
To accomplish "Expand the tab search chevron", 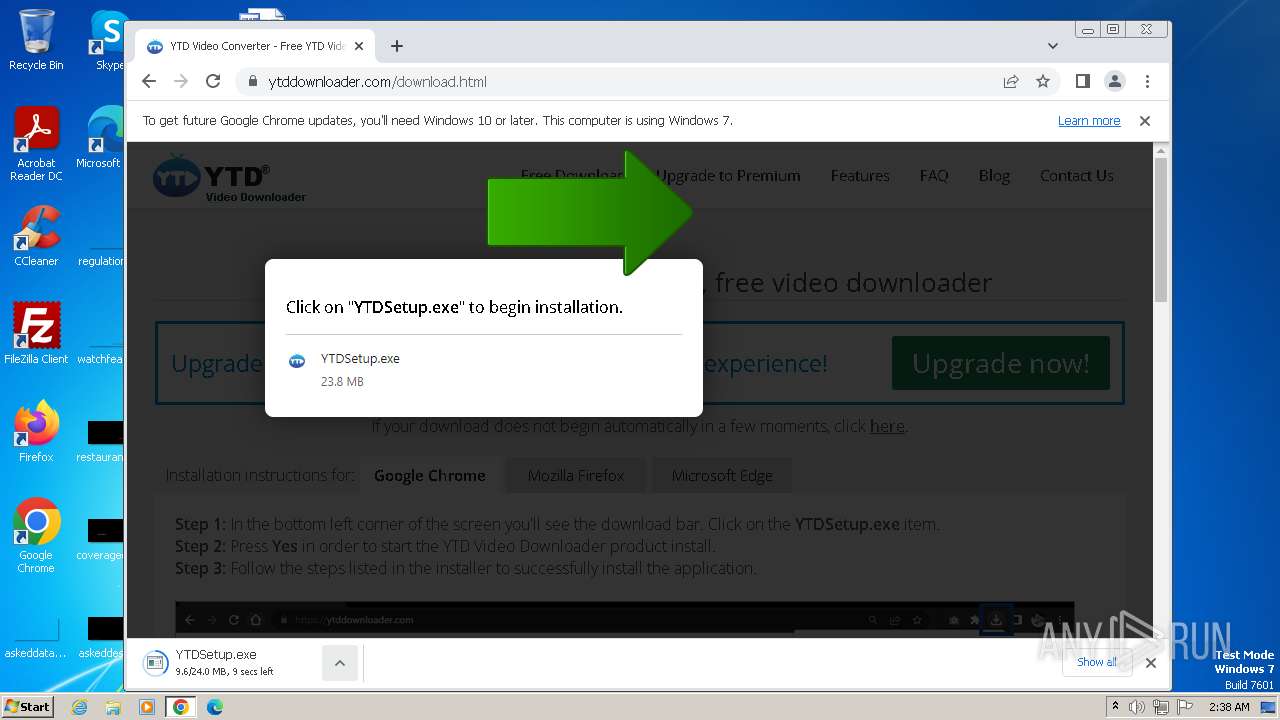I will point(1052,46).
